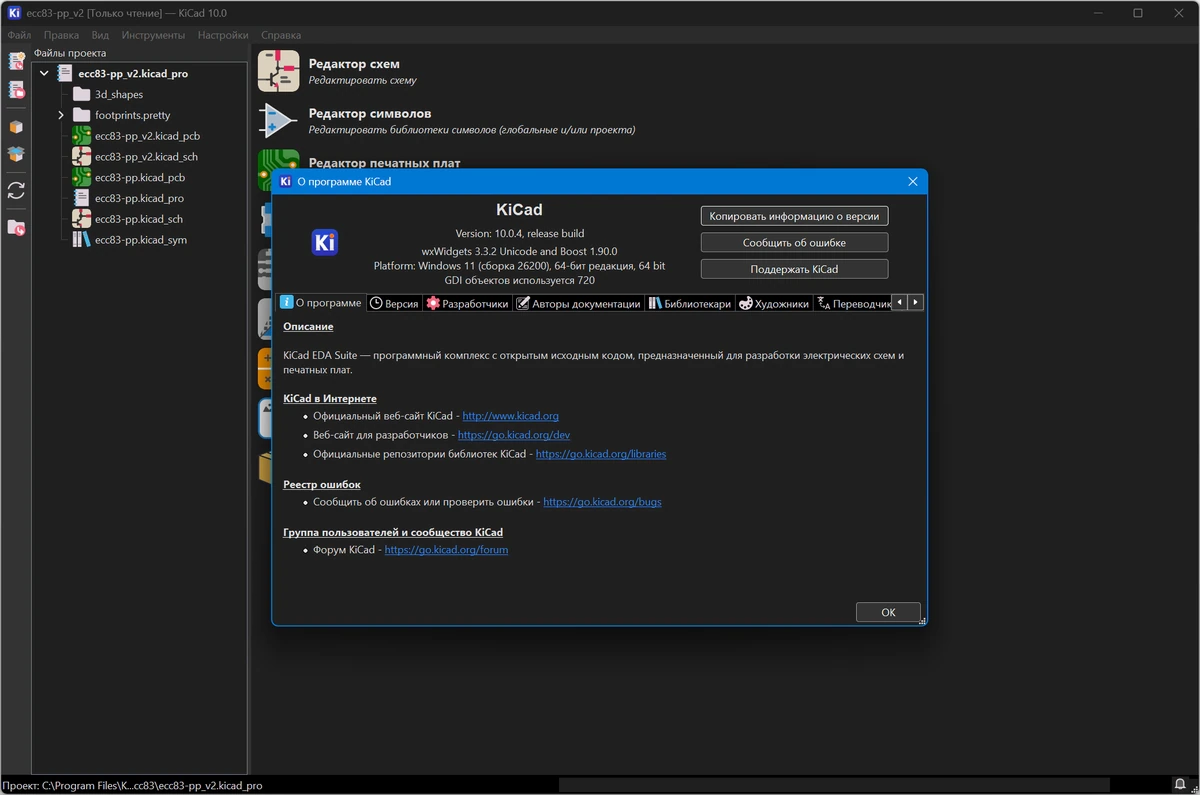Click 'Группа пользователей и сообщество KiCad' heading
Viewport: 1200px width, 795px height.
coord(393,533)
